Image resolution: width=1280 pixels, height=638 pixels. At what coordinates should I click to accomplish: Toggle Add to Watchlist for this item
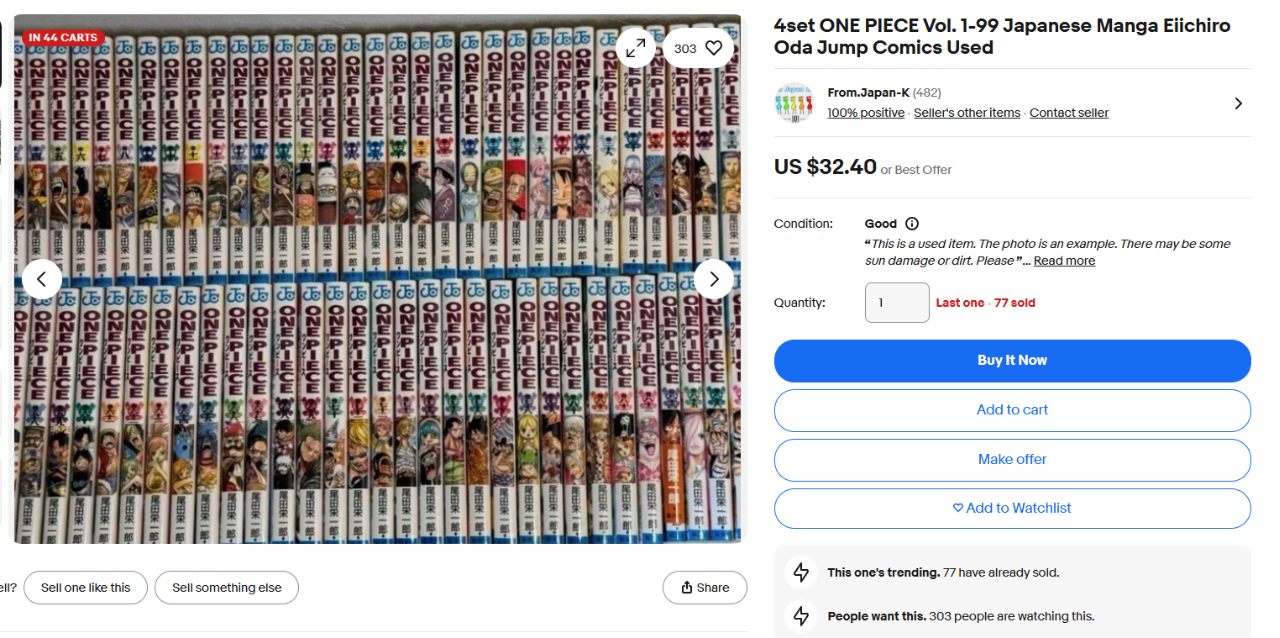click(x=1012, y=508)
